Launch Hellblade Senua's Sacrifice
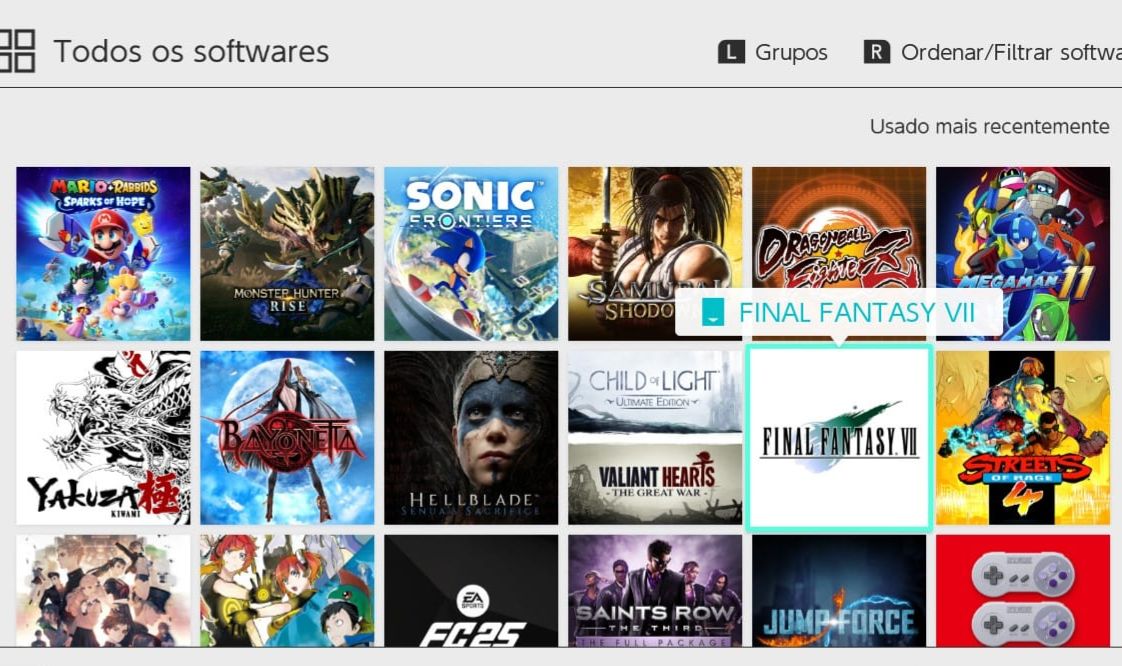The width and height of the screenshot is (1122, 666). pos(471,438)
